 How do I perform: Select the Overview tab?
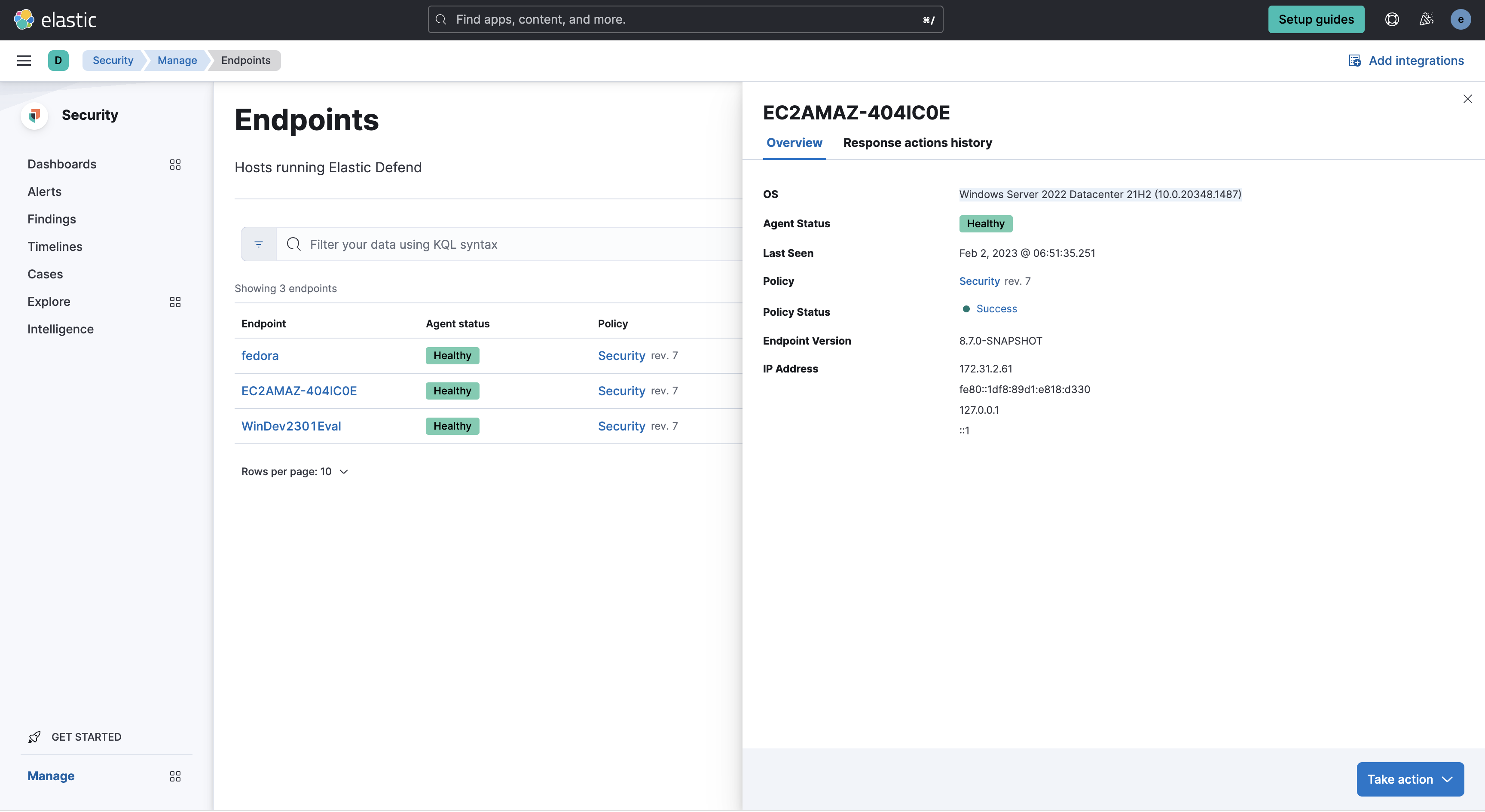click(x=794, y=143)
